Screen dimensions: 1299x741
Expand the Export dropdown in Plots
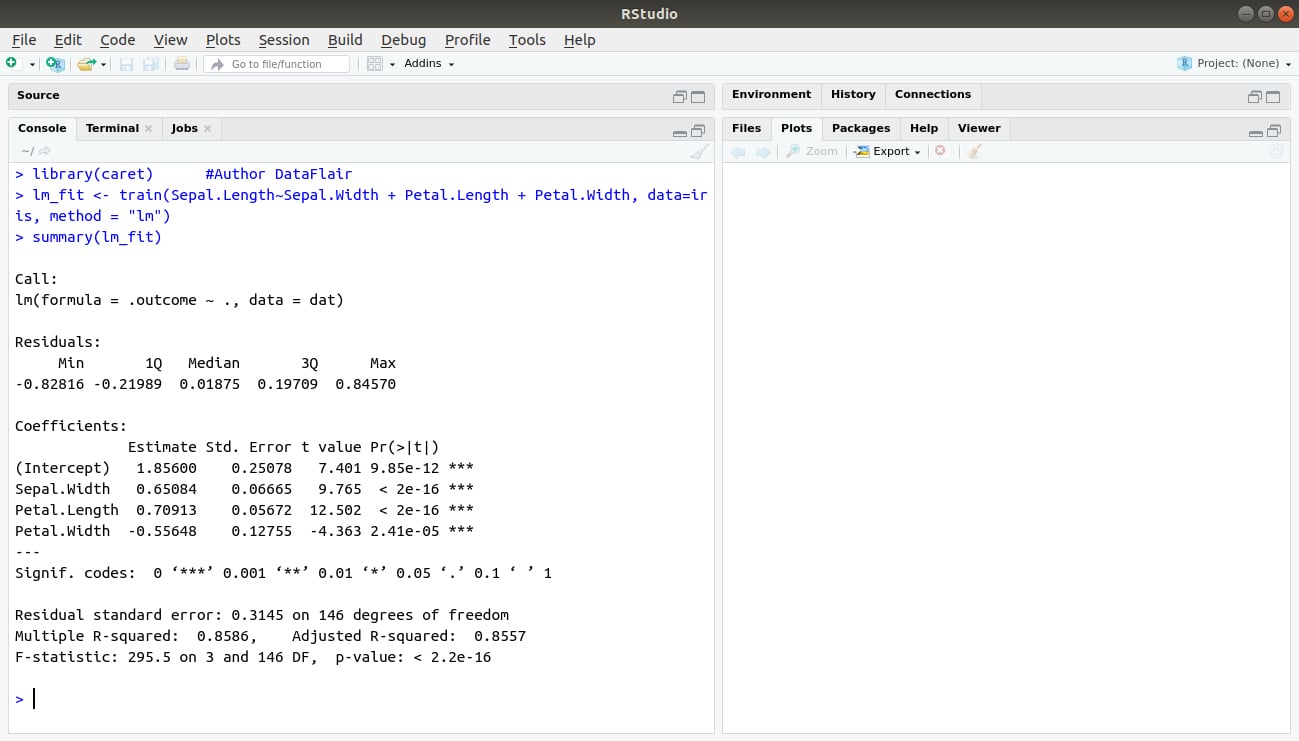(888, 152)
